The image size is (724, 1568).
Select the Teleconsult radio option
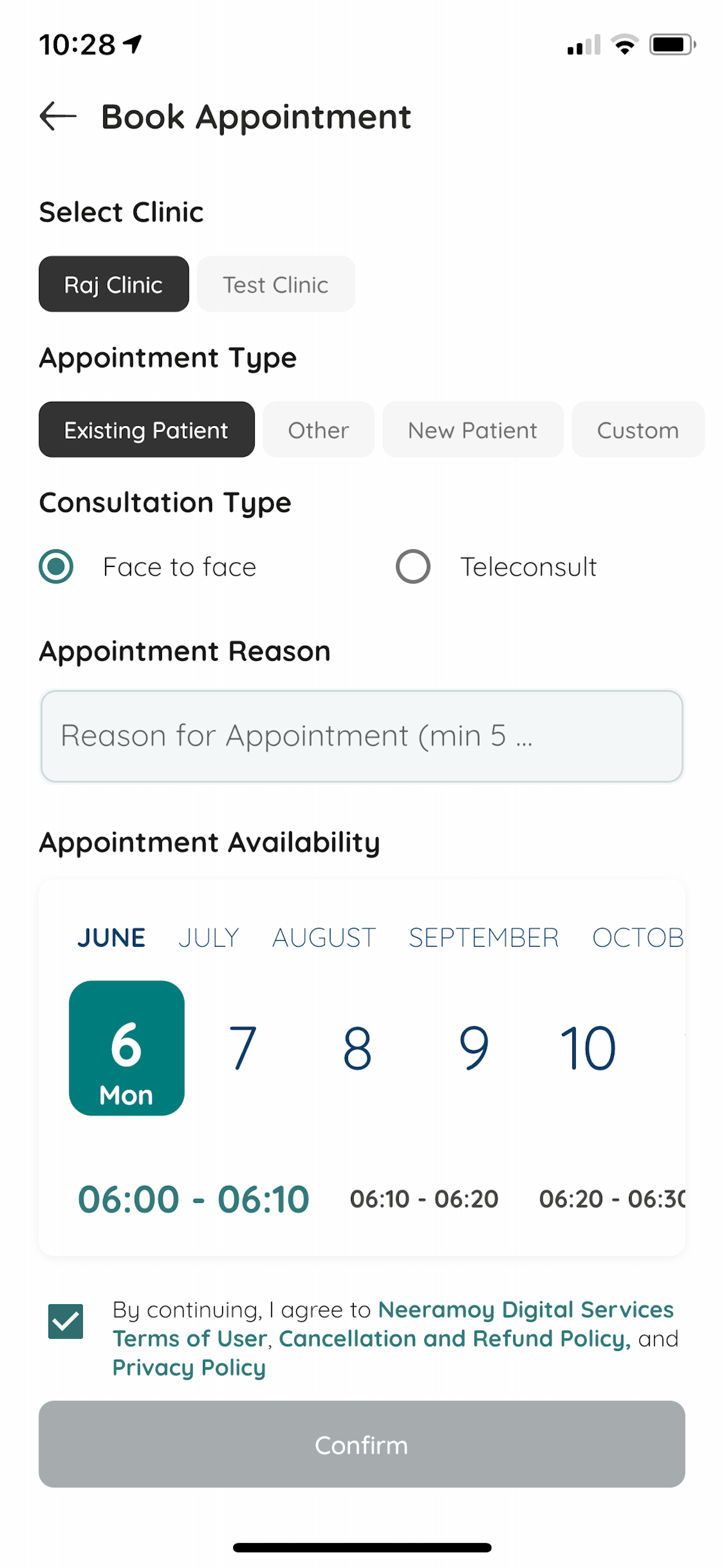[x=413, y=566]
